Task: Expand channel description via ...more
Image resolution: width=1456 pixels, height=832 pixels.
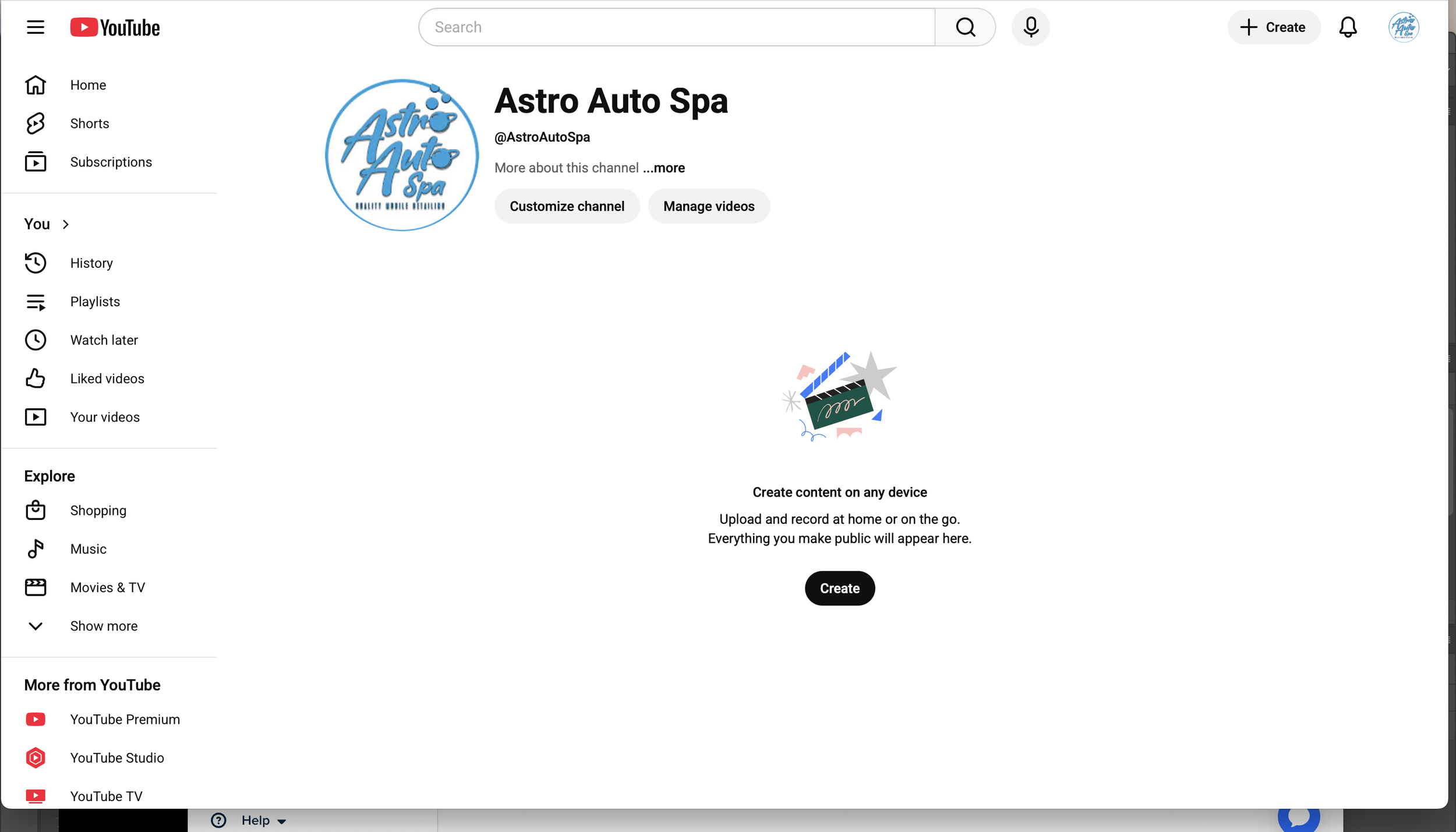Action: (x=664, y=168)
